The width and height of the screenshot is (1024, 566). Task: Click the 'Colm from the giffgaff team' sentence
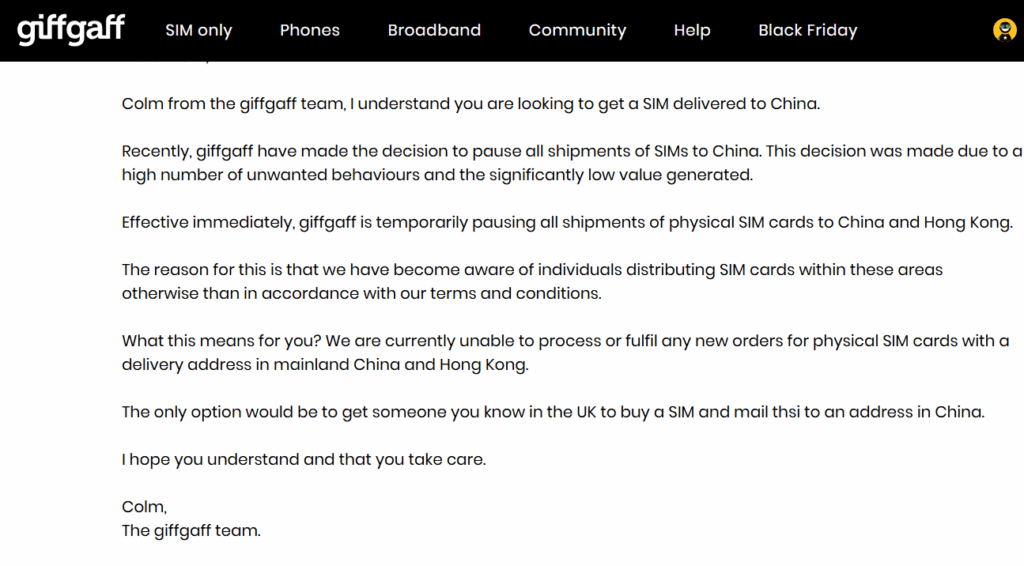pos(470,104)
